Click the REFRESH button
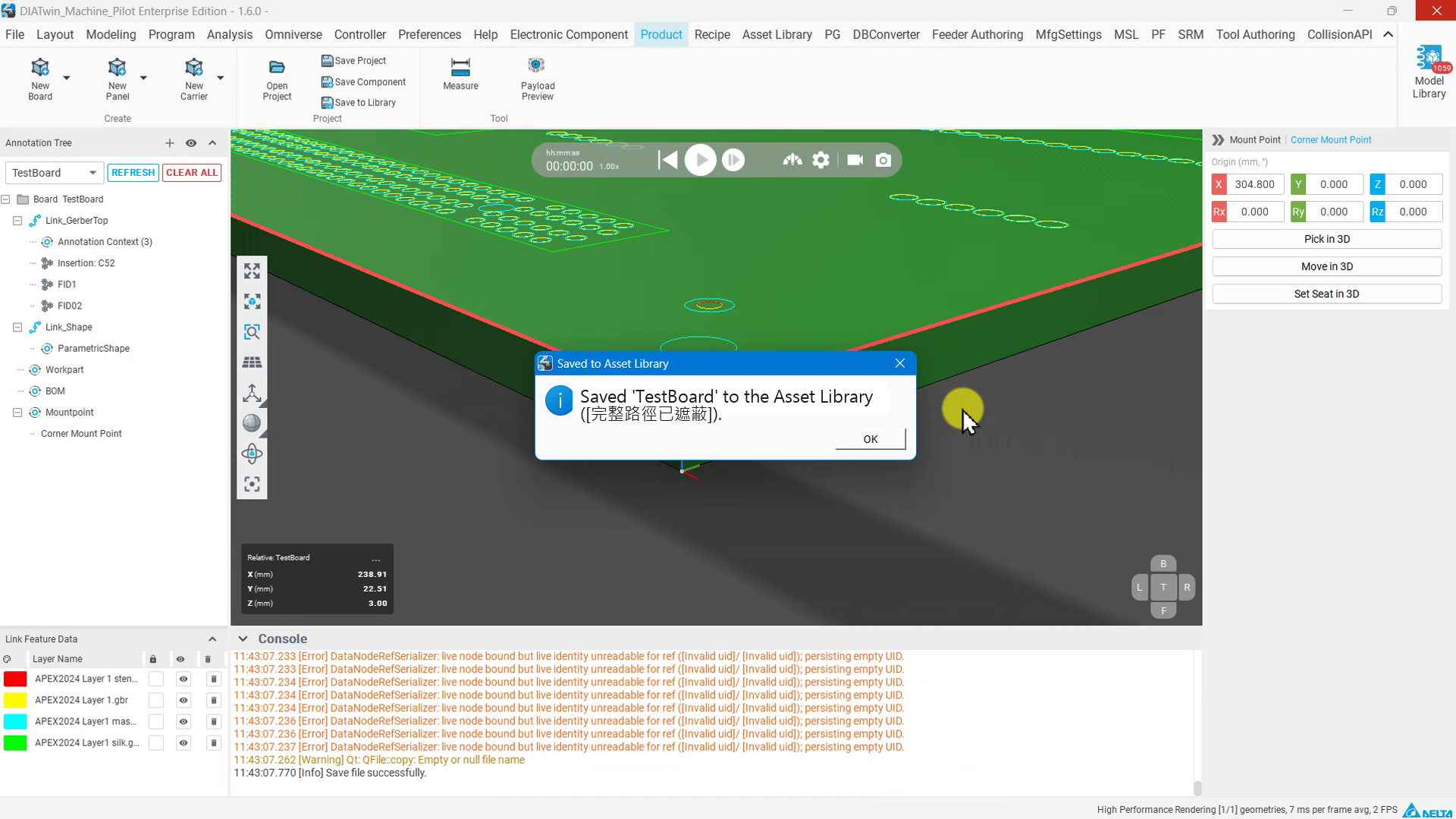This screenshot has height=819, width=1456. [133, 173]
